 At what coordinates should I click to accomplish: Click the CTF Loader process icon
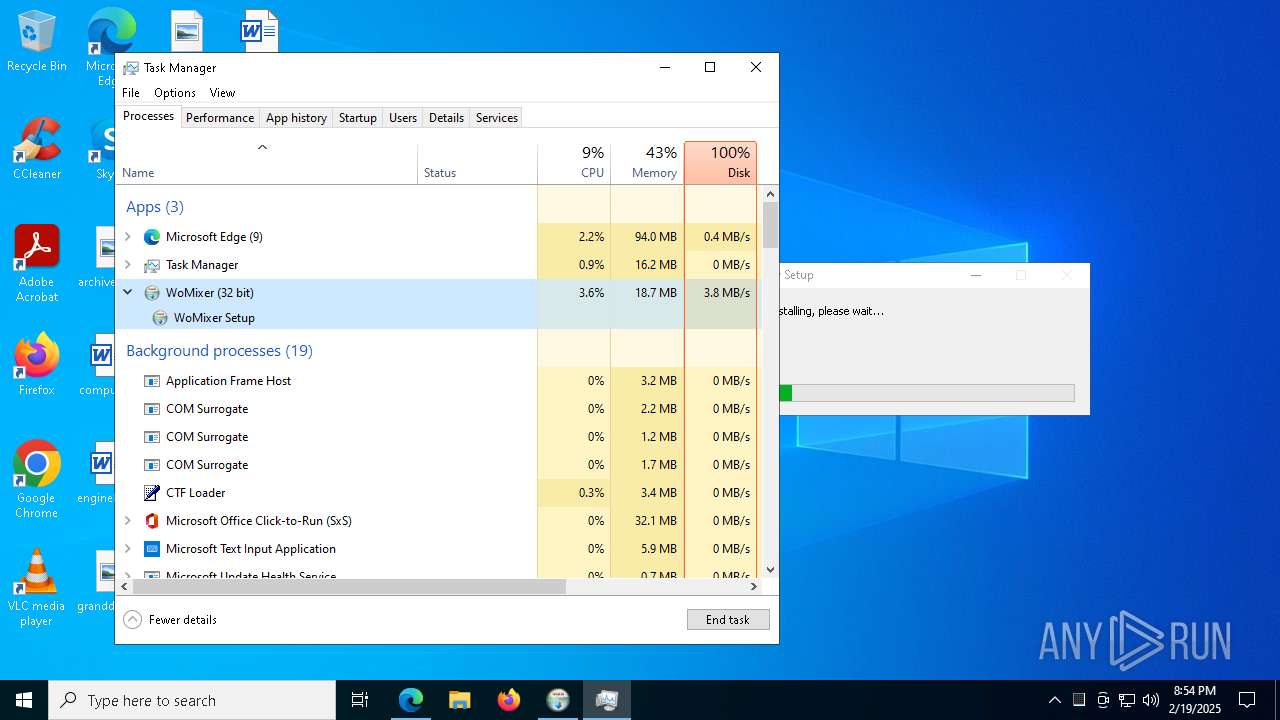click(152, 493)
